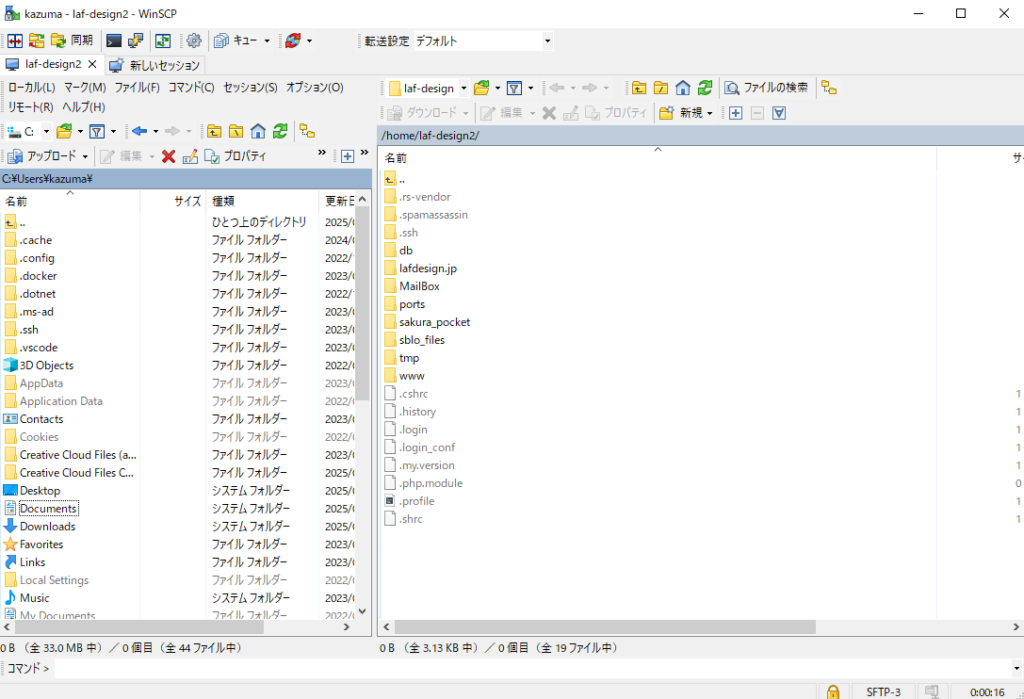This screenshot has width=1024, height=699.
Task: Go to remote root directory icon
Action: tap(661, 88)
